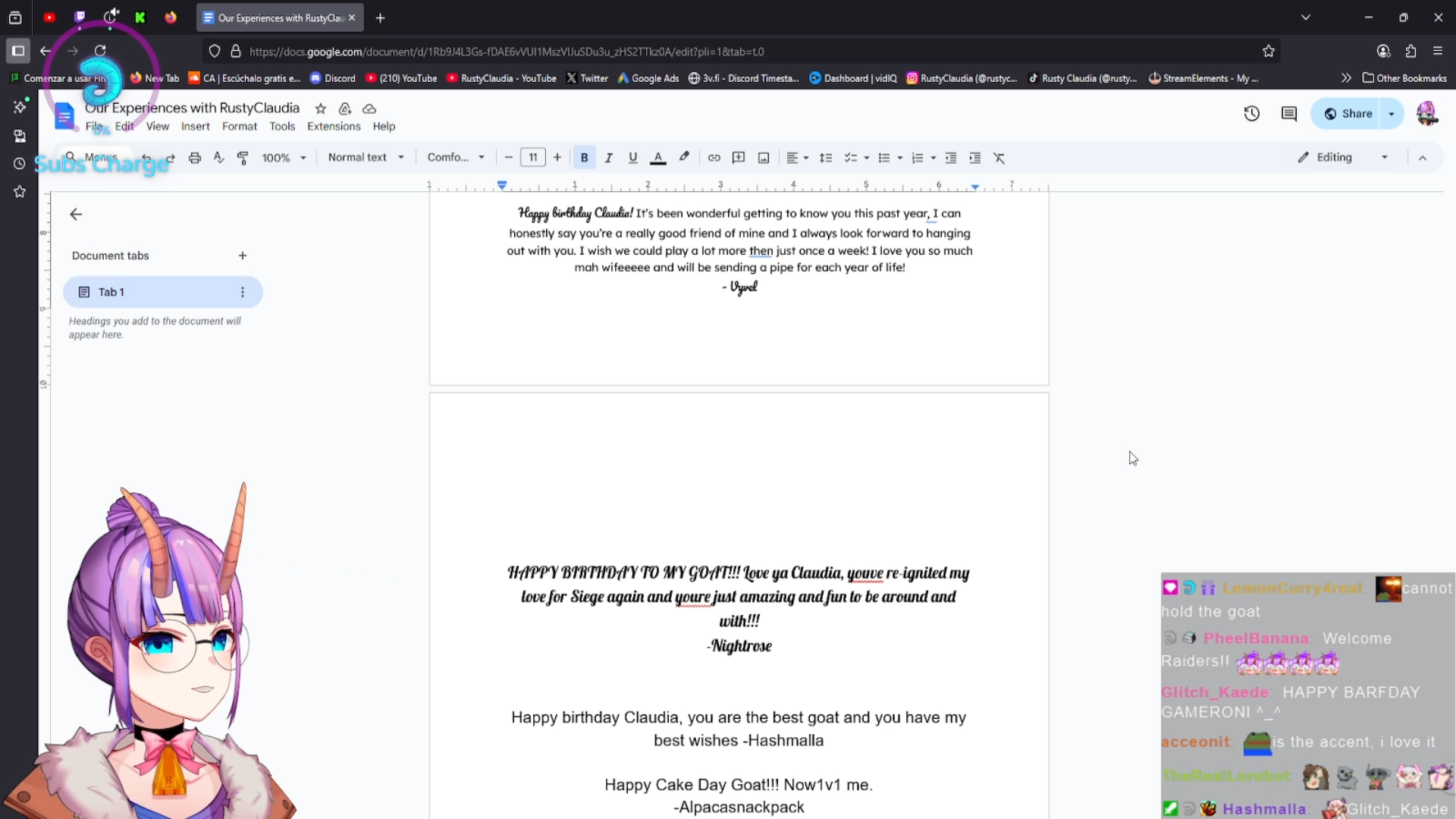Increase indent of paragraph
This screenshot has width=1456, height=819.
(x=975, y=158)
